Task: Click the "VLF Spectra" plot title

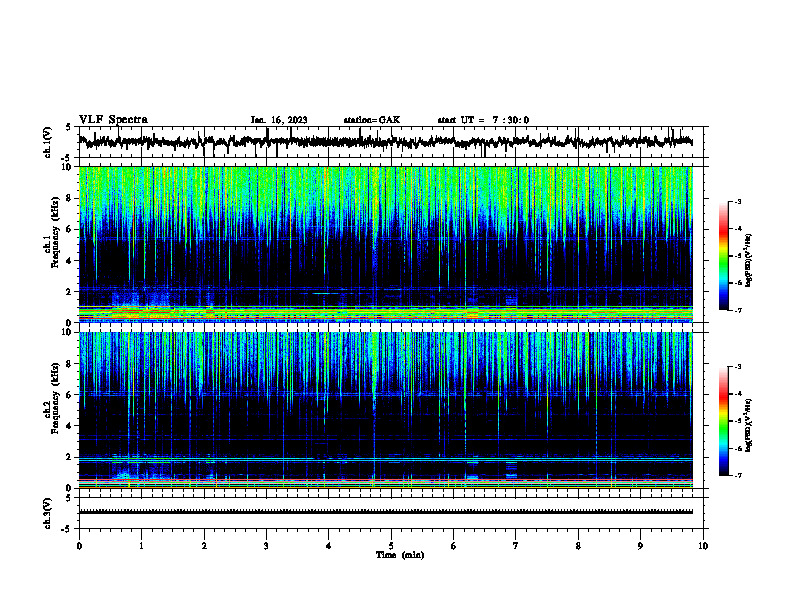Action: point(113,120)
